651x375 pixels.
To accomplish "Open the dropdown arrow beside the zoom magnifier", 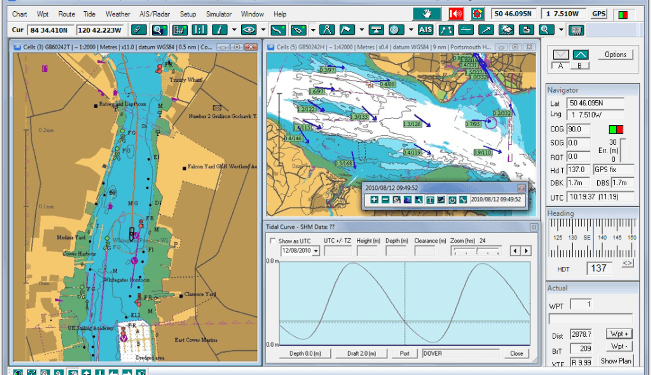I will click(561, 30).
